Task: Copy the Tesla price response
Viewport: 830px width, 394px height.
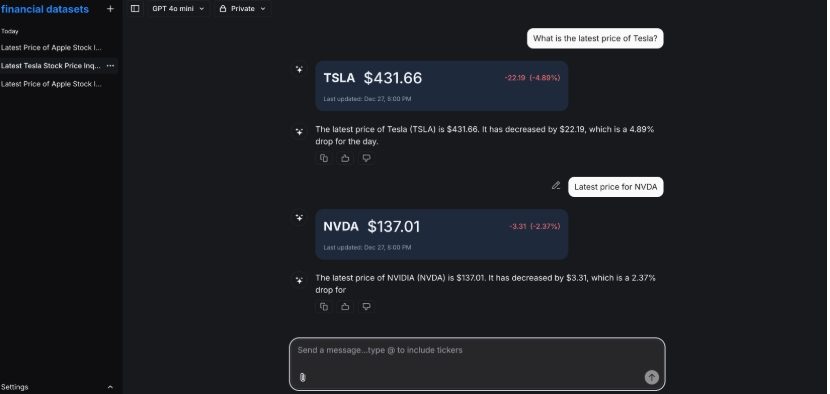Action: click(x=324, y=158)
